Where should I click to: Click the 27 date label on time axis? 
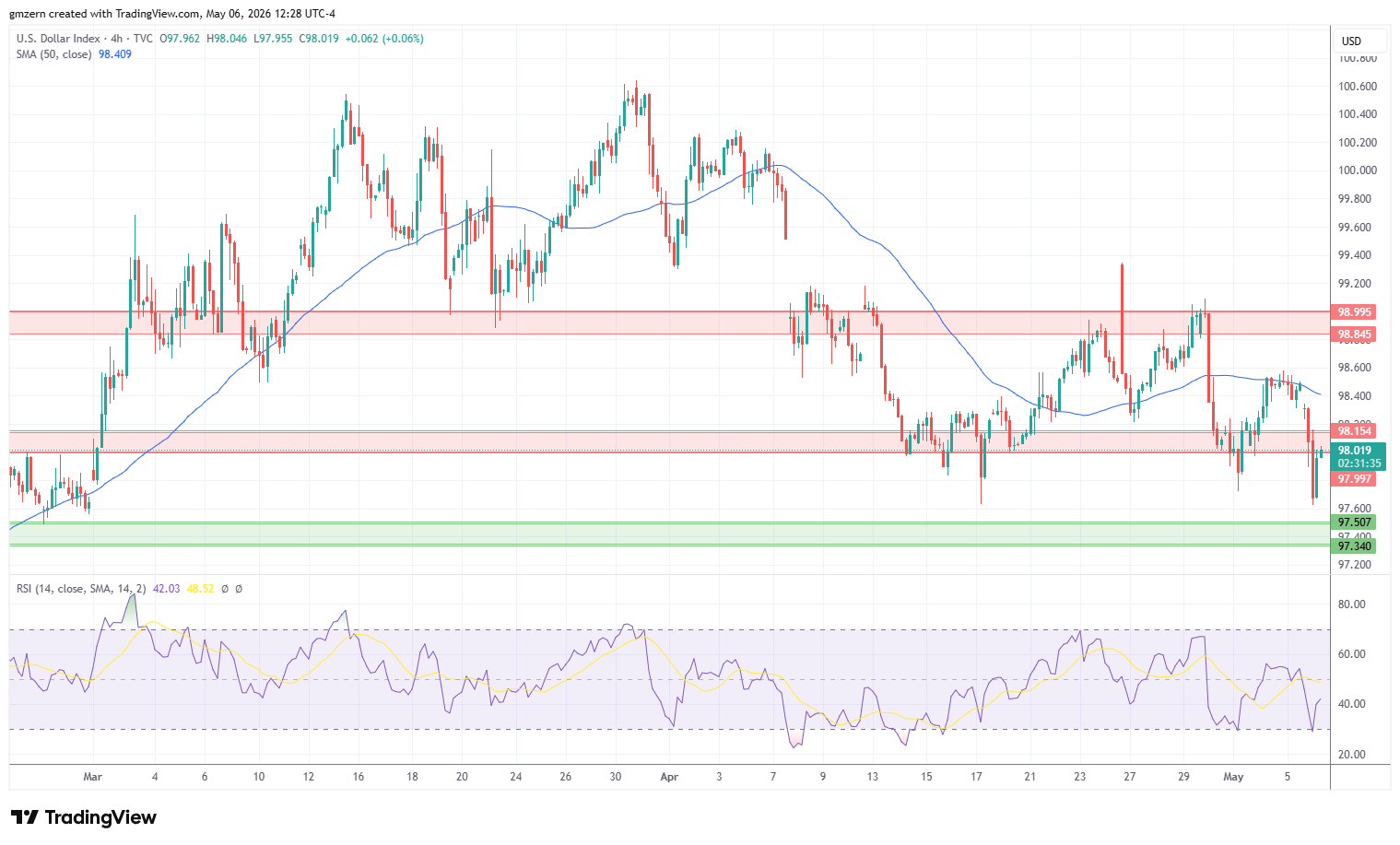tap(1129, 777)
